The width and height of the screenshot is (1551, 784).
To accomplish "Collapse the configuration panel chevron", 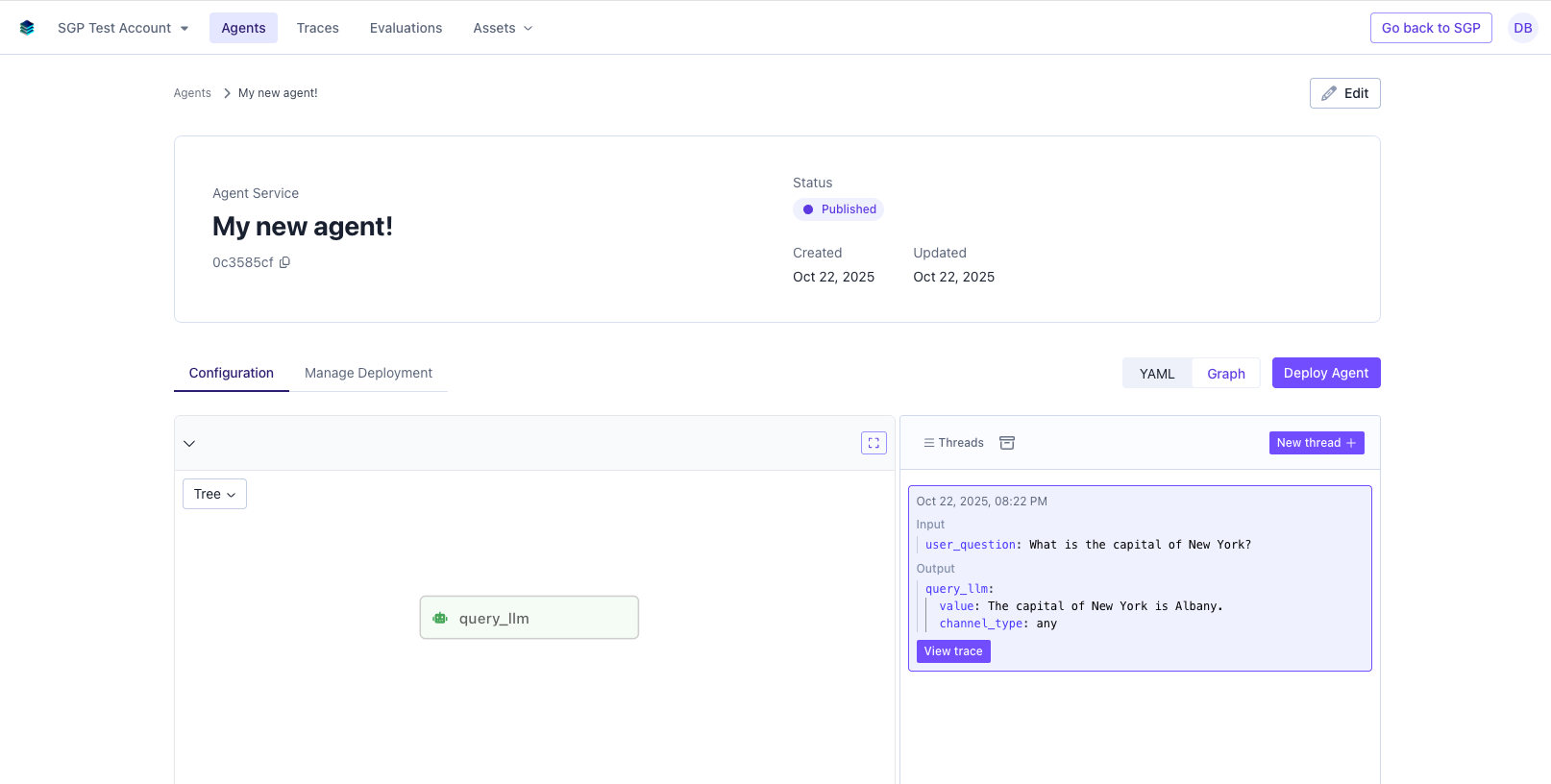I will point(189,443).
